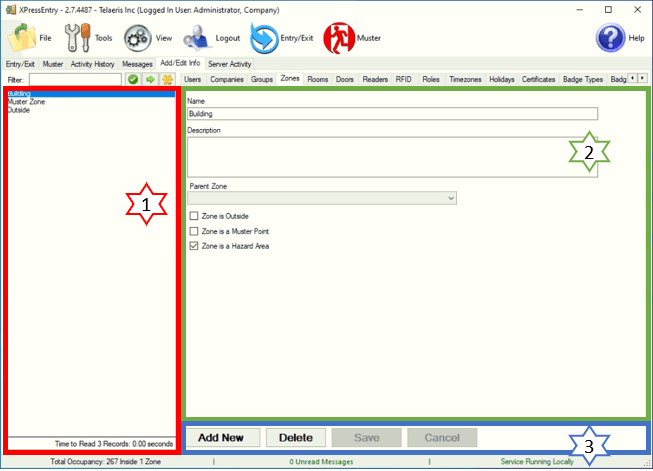Click the Service Running Locally status text
This screenshot has width=653, height=471.
537,461
